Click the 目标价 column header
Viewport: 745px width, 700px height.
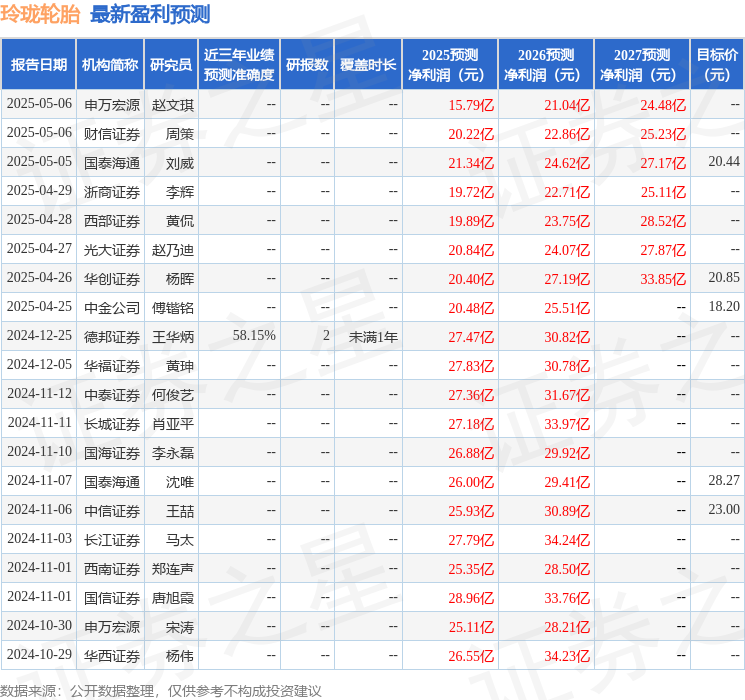tap(716, 65)
